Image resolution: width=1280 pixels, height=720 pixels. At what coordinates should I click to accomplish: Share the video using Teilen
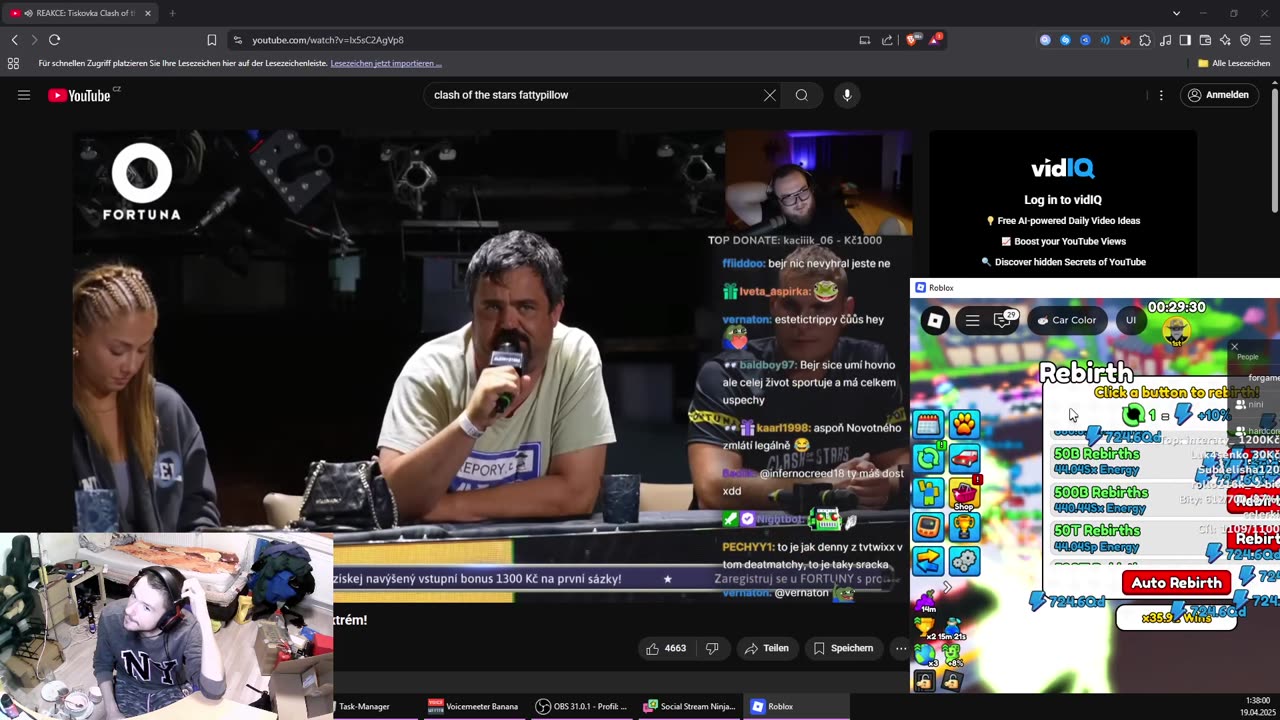[767, 648]
